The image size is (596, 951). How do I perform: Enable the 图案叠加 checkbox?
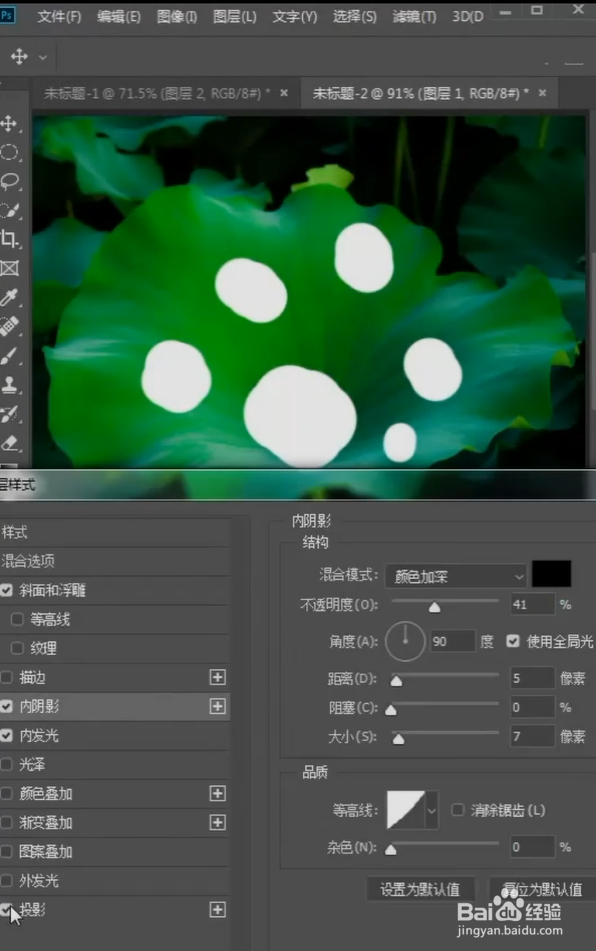pyautogui.click(x=7, y=852)
